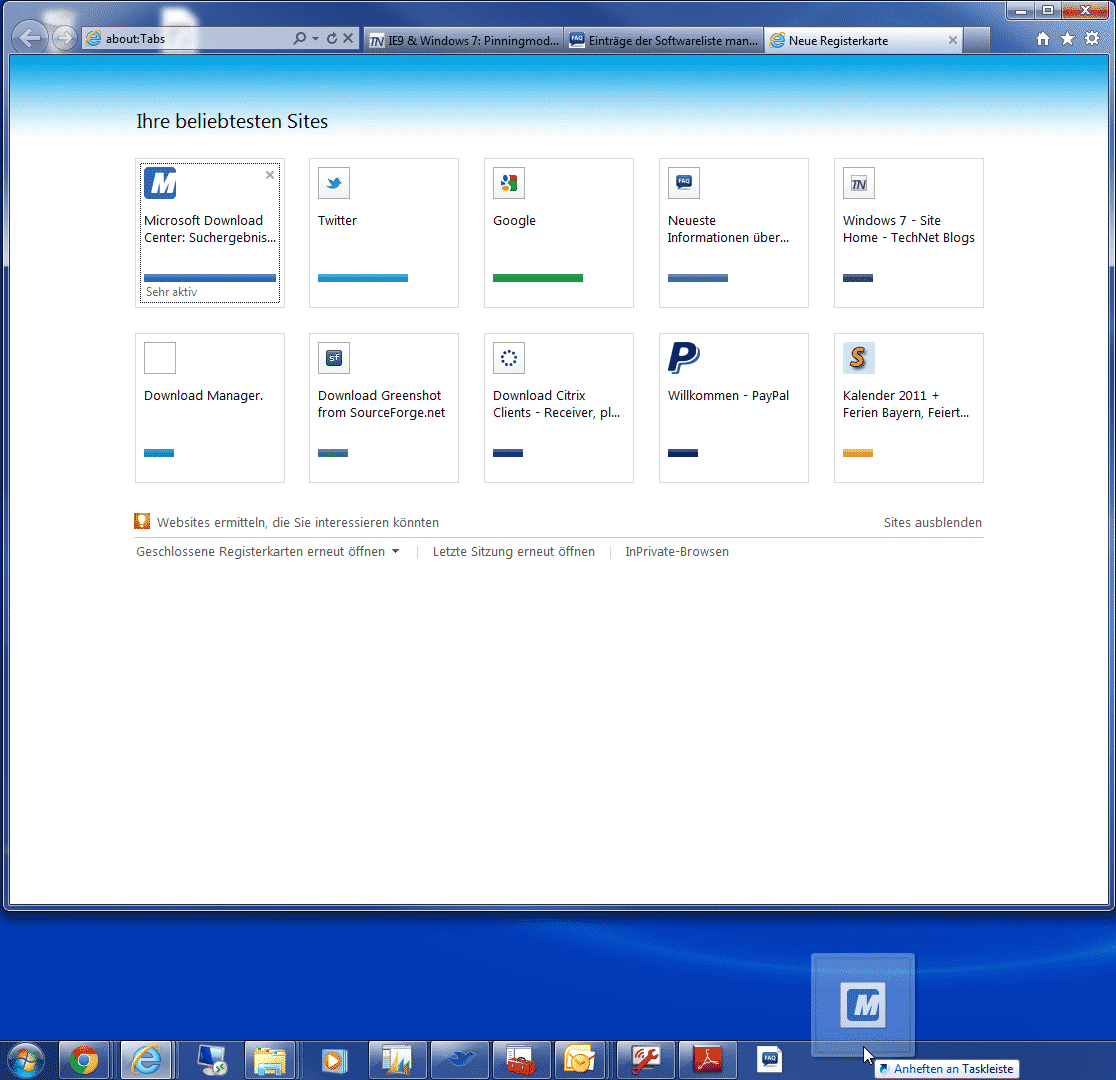Remove the Microsoft Download Center tile with its X

[270, 175]
